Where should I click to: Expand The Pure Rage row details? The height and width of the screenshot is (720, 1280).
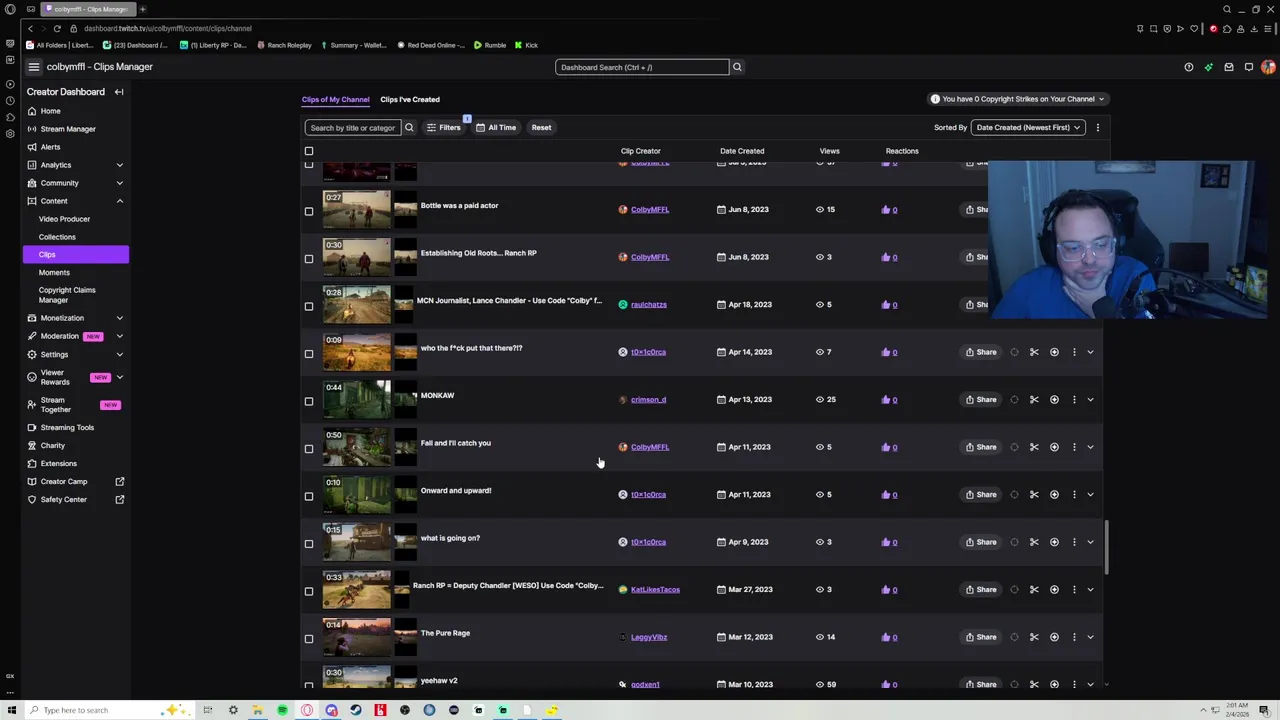coord(1090,637)
